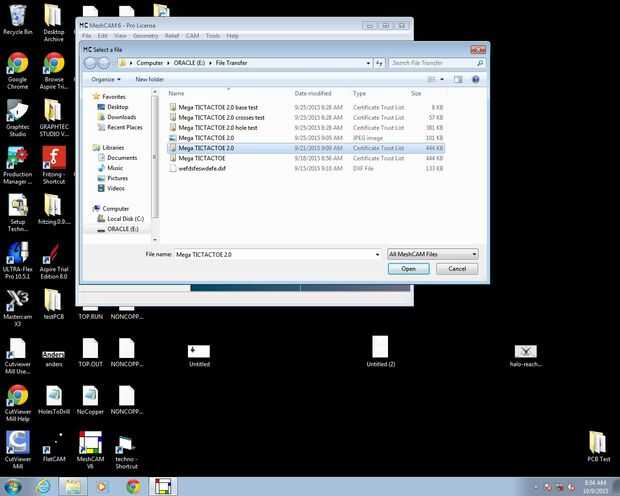Image resolution: width=620 pixels, height=496 pixels.
Task: Open the All MeshCAM Files type dropdown
Action: point(433,254)
